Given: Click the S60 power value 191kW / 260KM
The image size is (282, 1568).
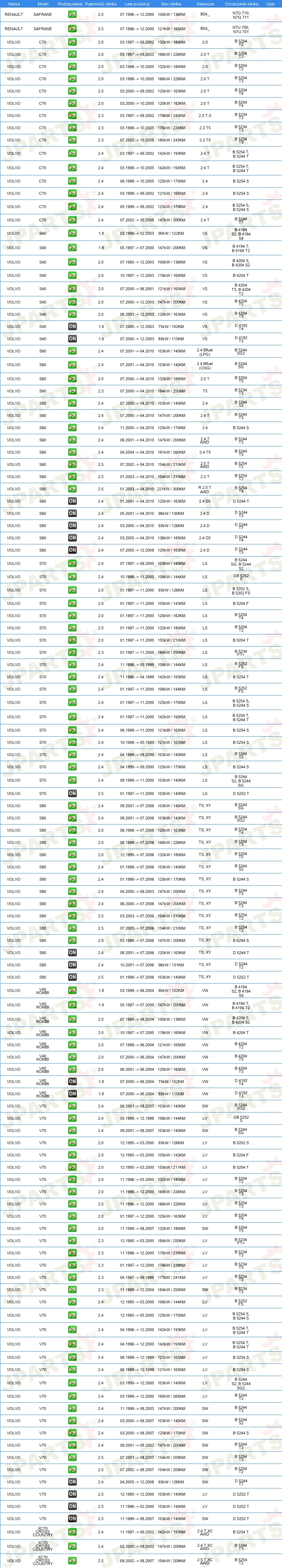Looking at the screenshot, I should (x=171, y=452).
